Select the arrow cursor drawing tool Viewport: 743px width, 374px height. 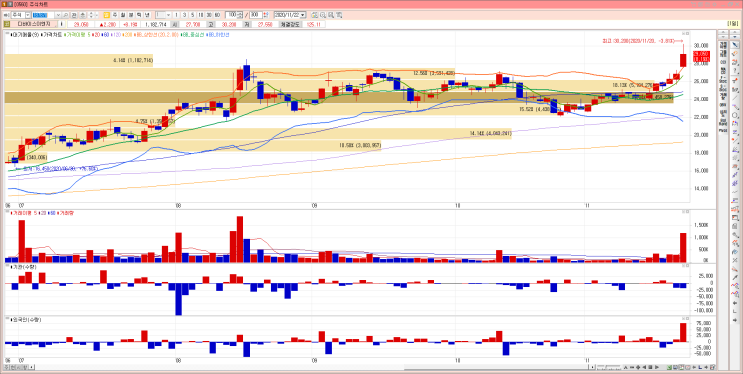735,45
